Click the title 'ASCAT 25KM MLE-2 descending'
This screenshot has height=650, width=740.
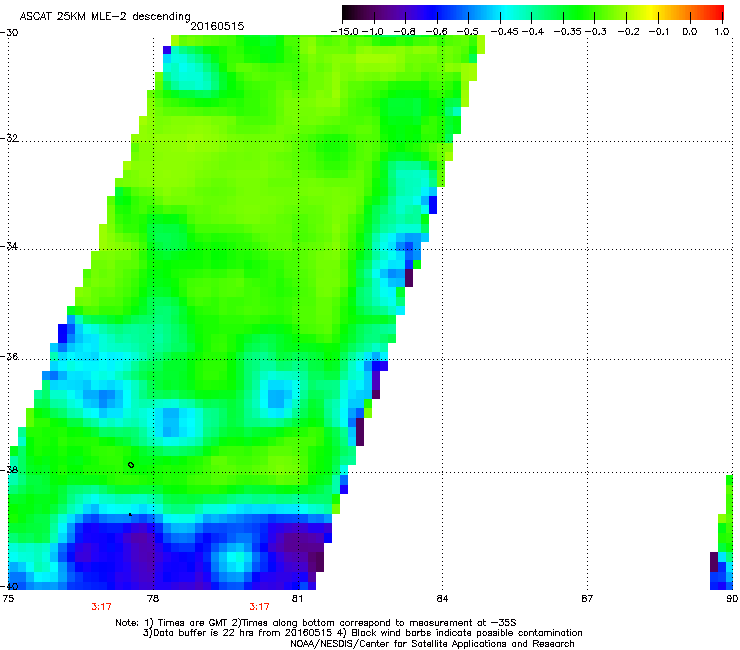click(x=105, y=16)
